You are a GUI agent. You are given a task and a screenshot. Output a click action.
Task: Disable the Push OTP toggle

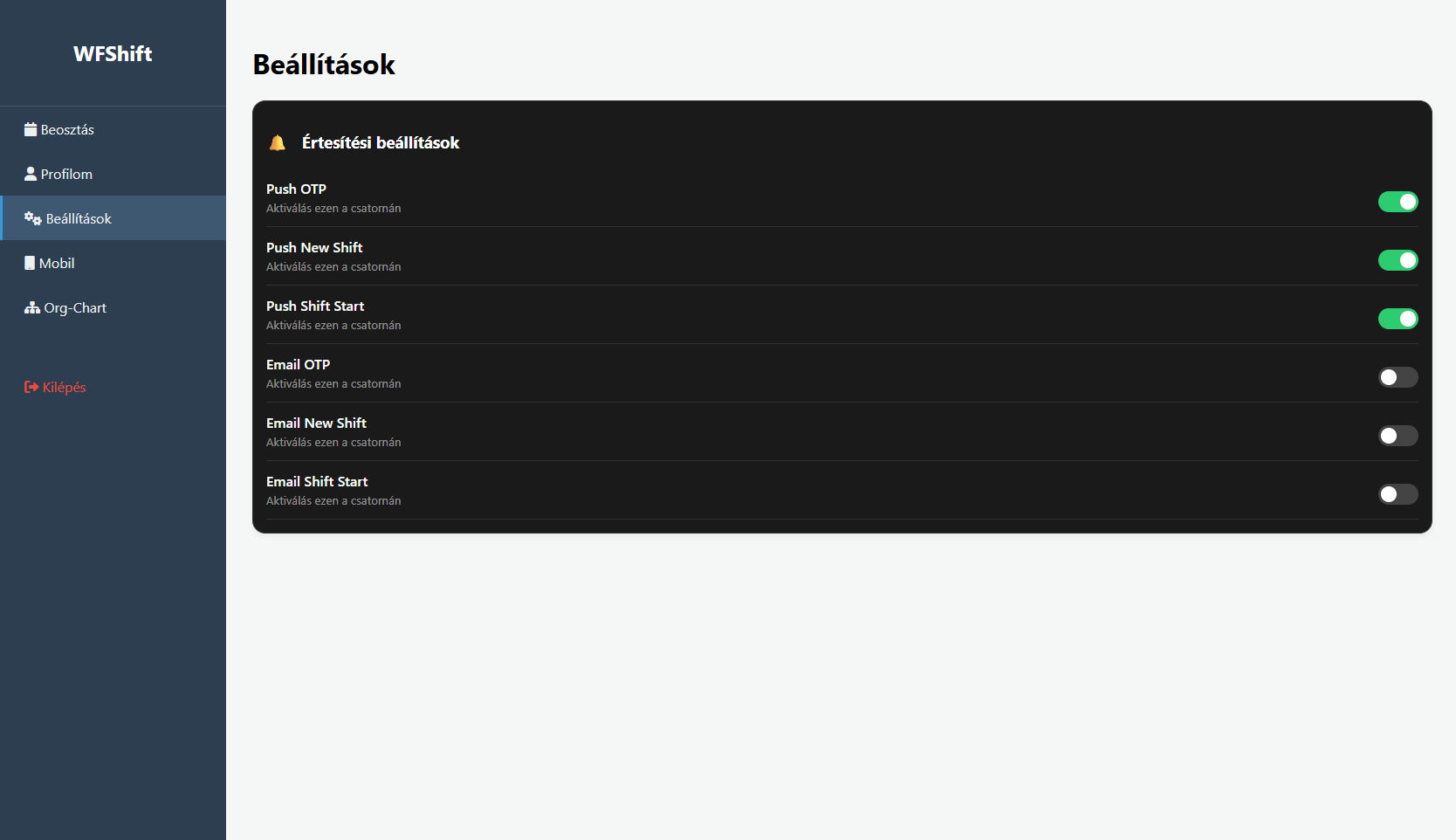1398,202
